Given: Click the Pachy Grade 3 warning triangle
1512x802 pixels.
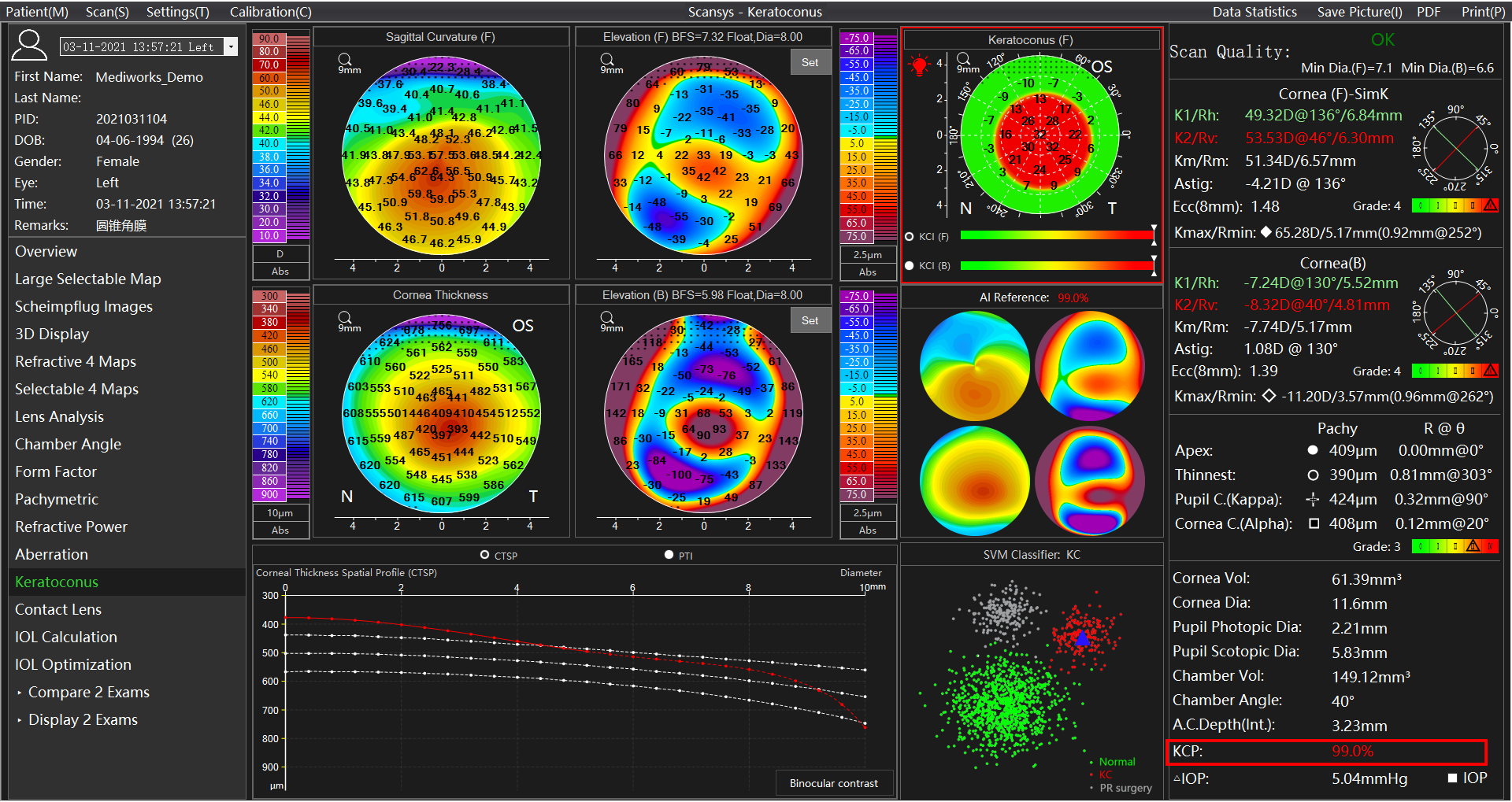Looking at the screenshot, I should click(1473, 546).
